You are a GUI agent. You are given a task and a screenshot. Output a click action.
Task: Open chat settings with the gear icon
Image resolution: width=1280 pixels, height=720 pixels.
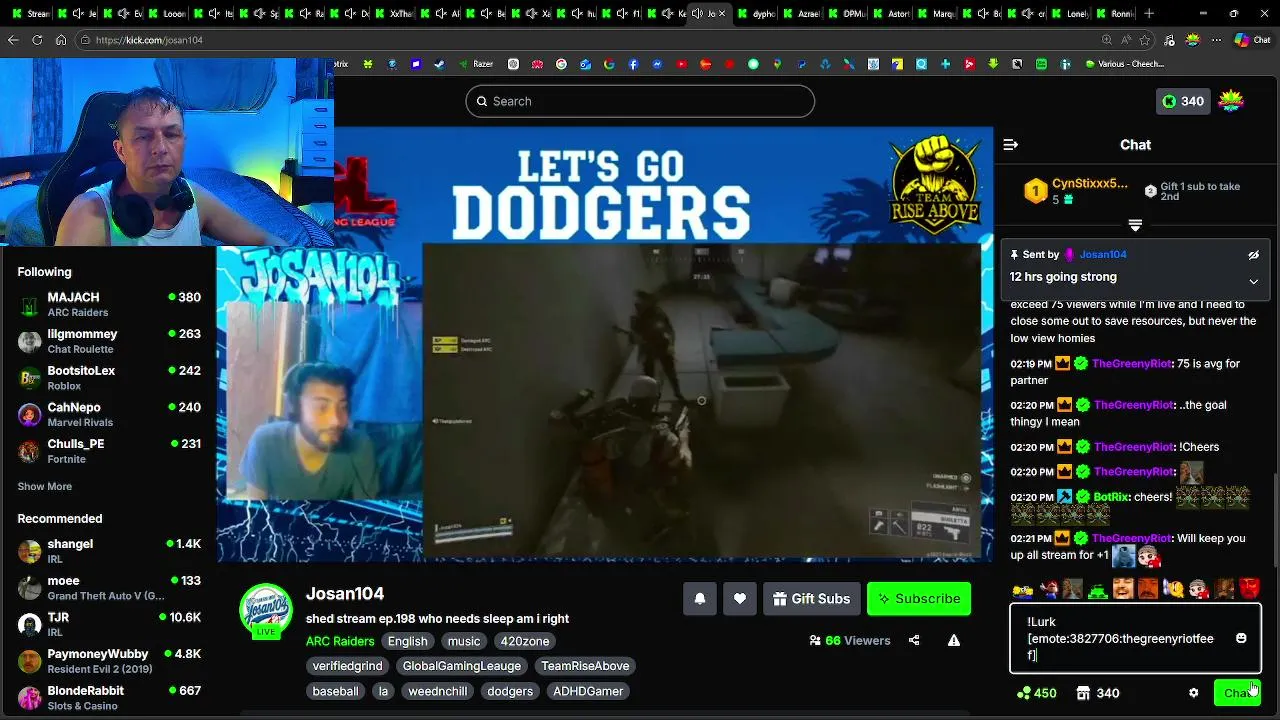click(x=1193, y=693)
